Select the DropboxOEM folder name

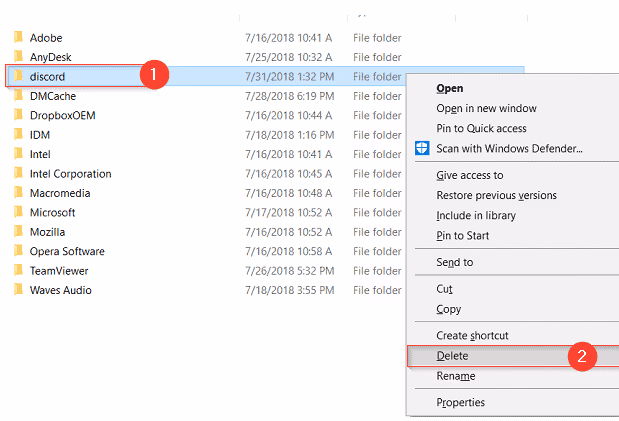[x=63, y=115]
